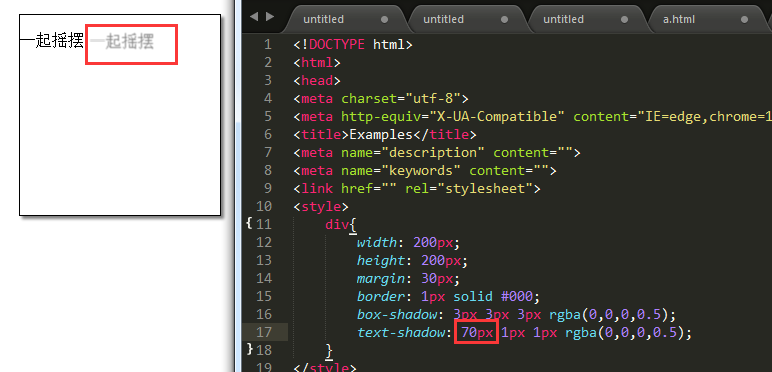This screenshot has width=772, height=372.
Task: Click the rel="stylesheet" attribute
Action: point(469,188)
